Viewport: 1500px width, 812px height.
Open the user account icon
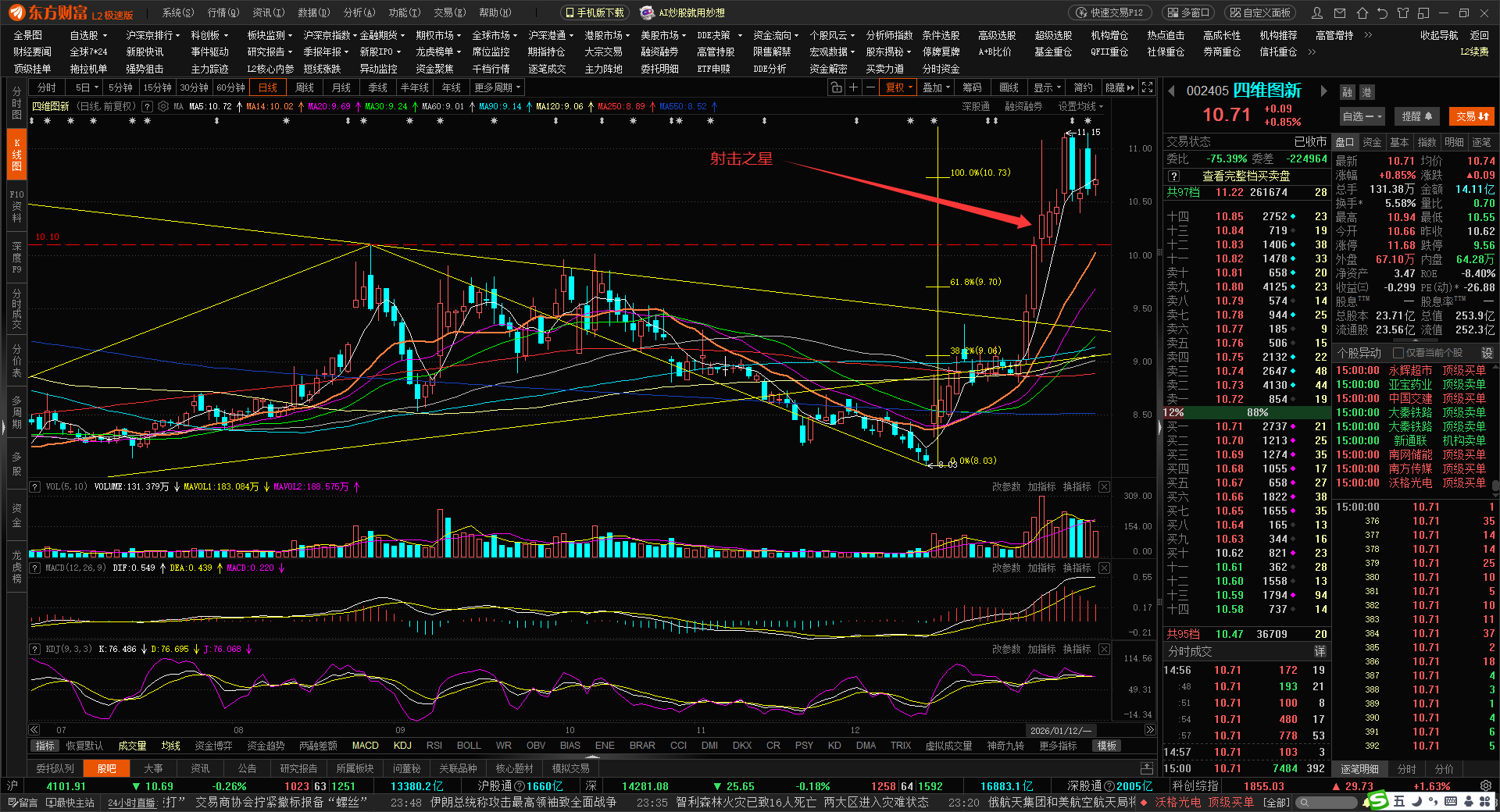pyautogui.click(x=1317, y=12)
